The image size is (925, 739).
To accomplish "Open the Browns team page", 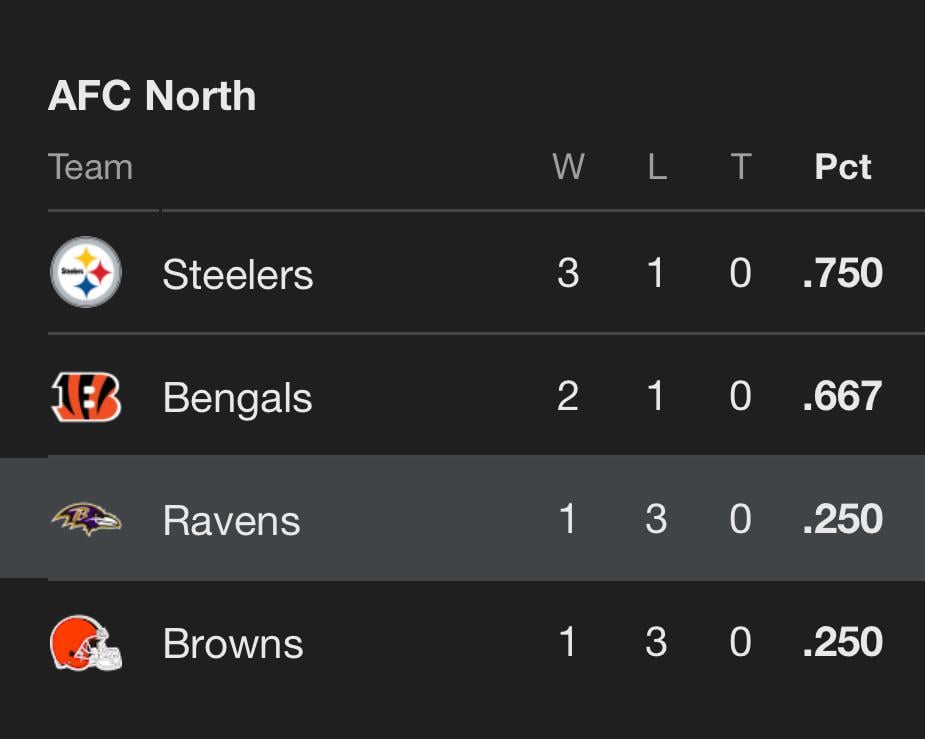I will click(x=233, y=643).
